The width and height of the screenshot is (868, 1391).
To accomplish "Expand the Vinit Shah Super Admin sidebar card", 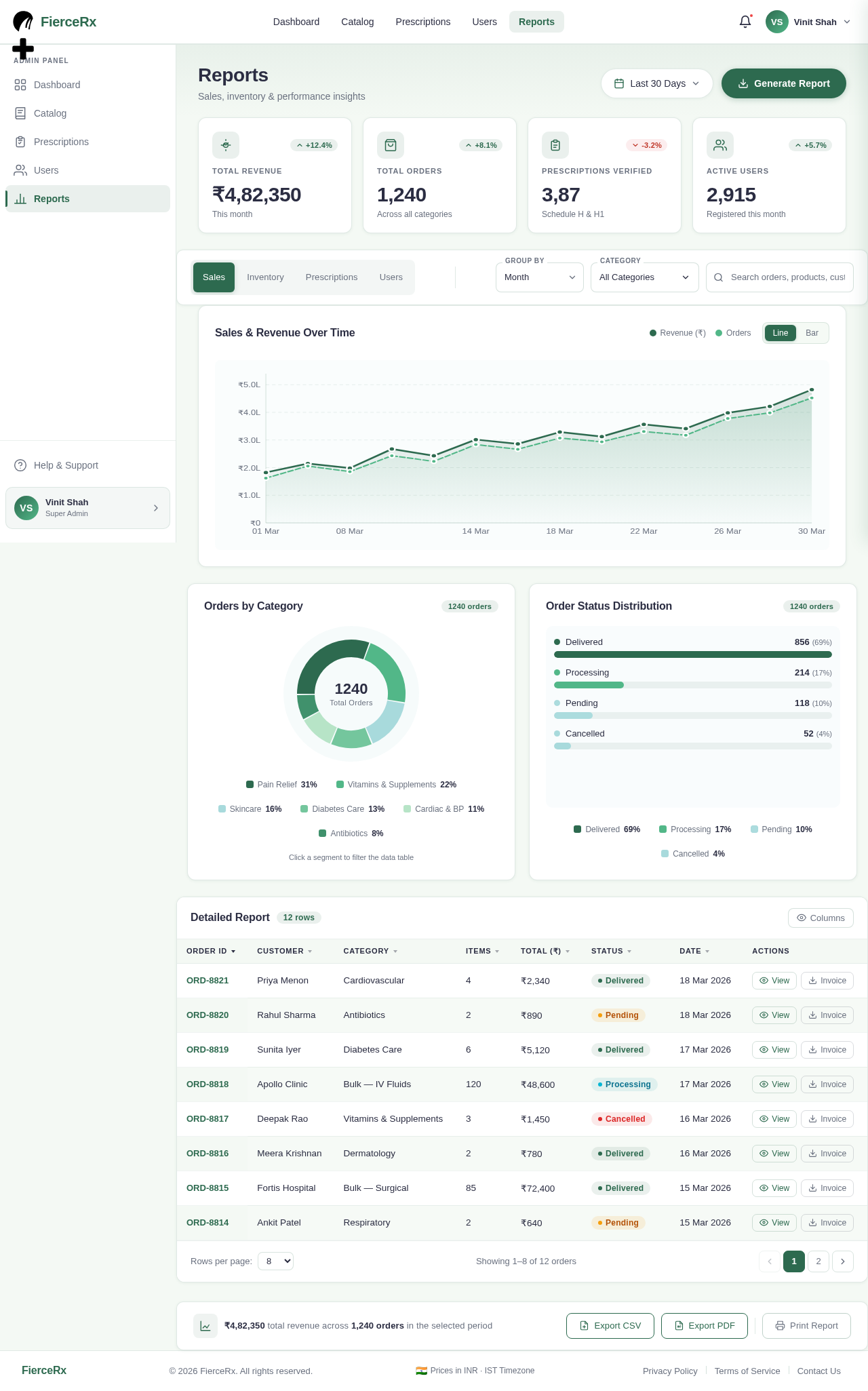I will (x=87, y=508).
